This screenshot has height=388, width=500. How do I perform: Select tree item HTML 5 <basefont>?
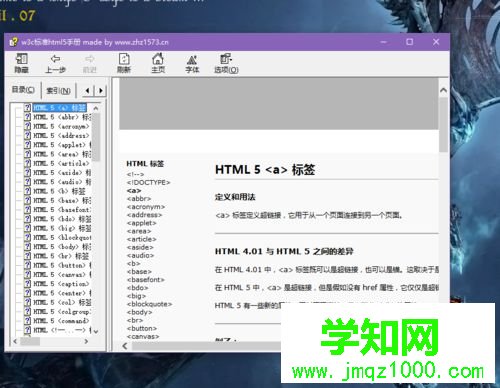click(x=62, y=210)
